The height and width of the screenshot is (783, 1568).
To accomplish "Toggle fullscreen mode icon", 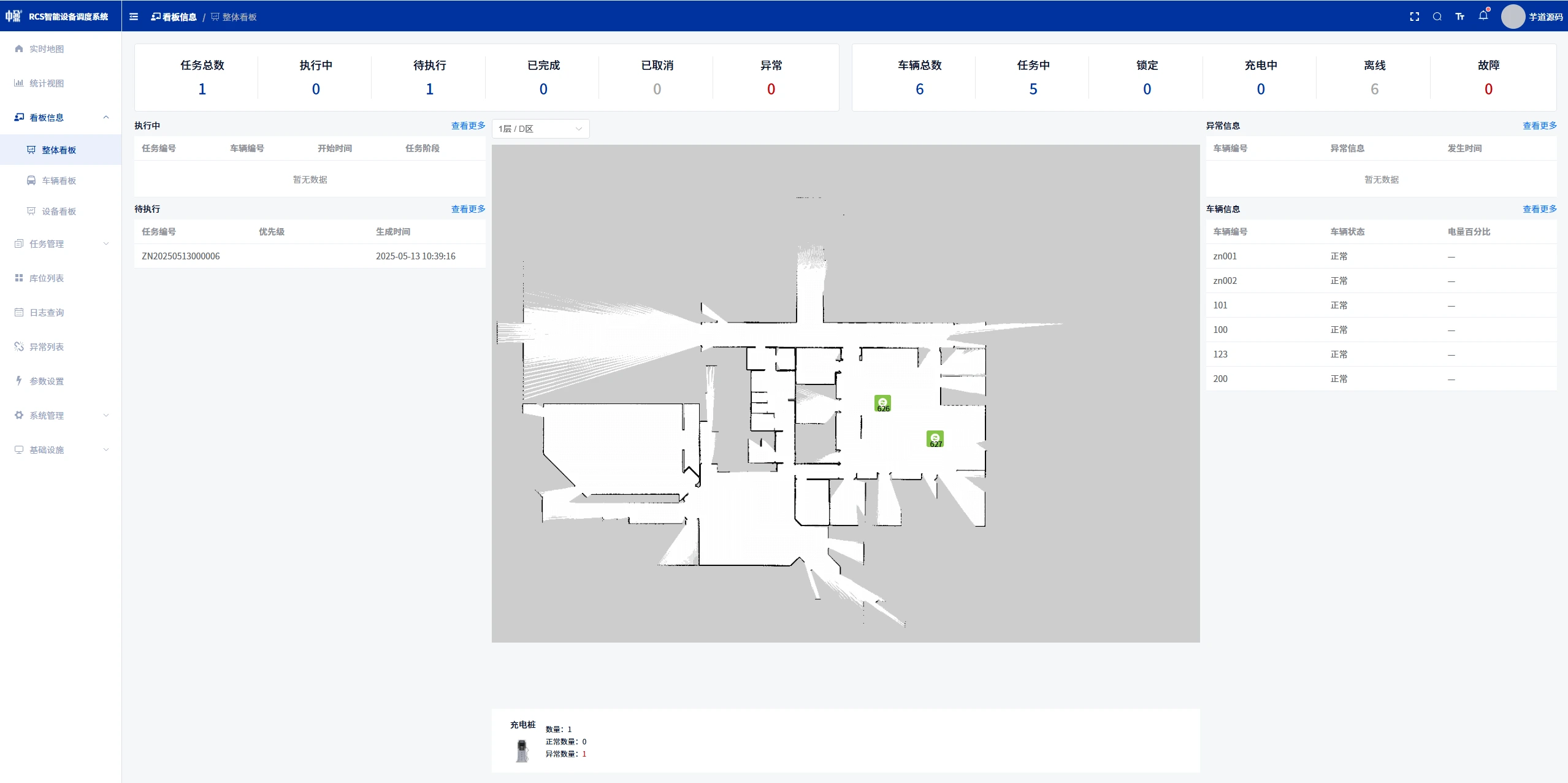I will coord(1414,17).
